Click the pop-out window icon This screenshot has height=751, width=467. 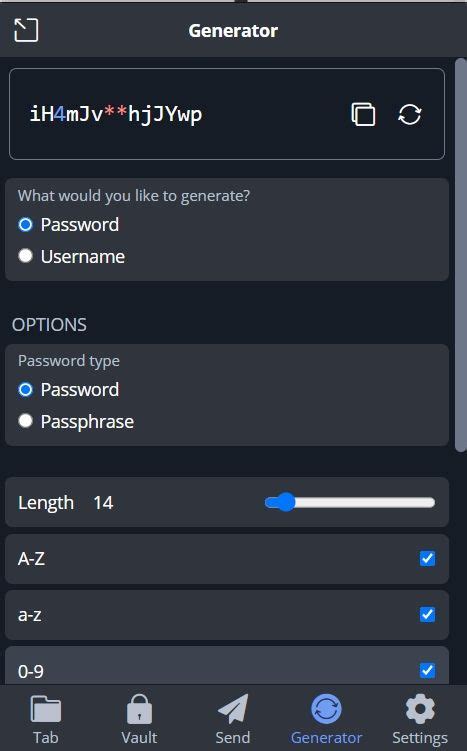[x=26, y=30]
